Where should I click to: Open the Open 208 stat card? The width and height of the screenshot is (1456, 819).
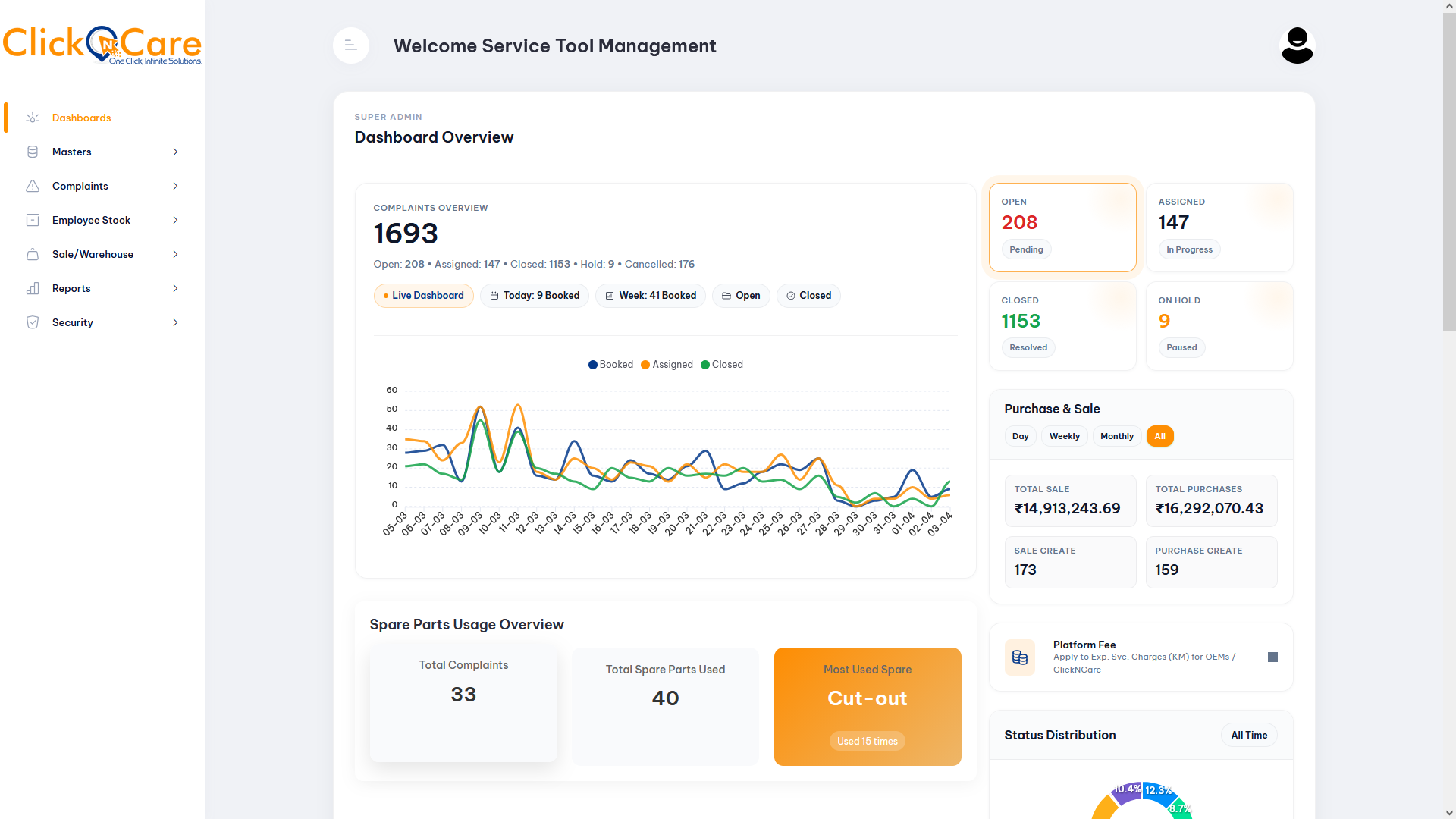(x=1062, y=227)
